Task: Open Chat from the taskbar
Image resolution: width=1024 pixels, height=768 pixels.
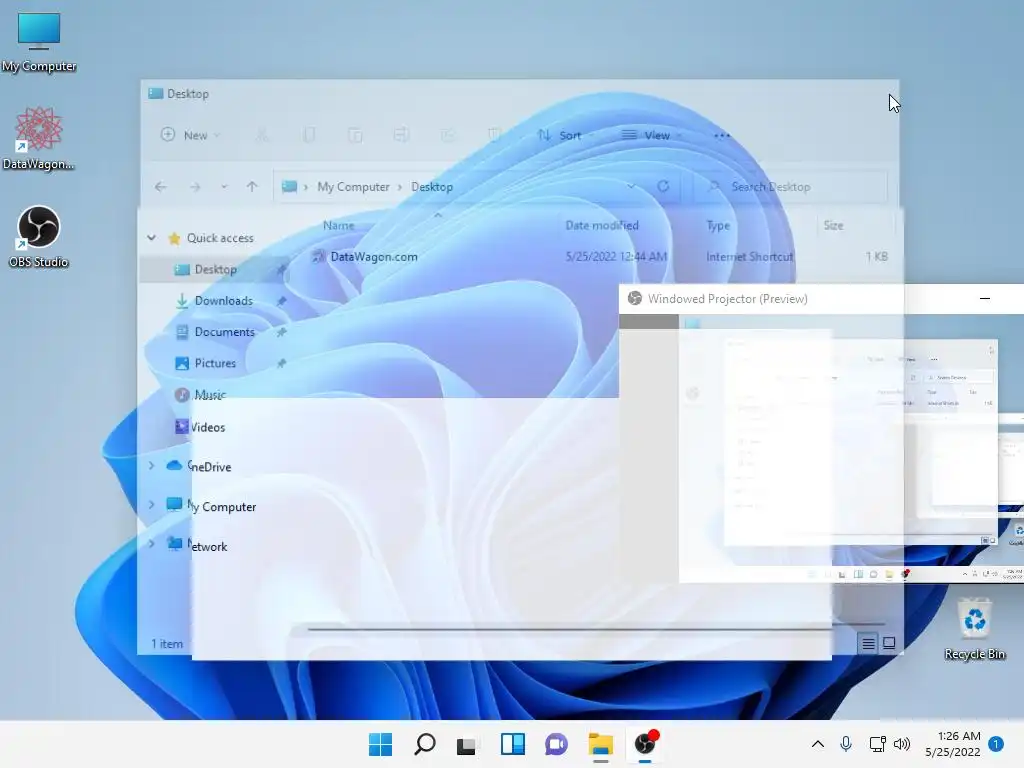Action: click(556, 744)
